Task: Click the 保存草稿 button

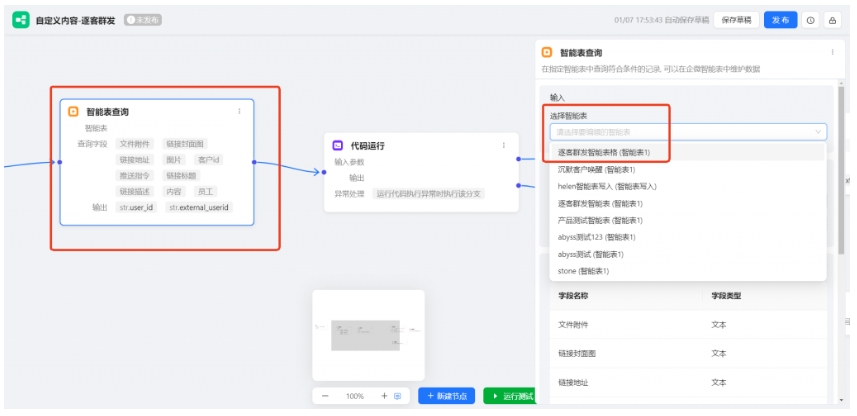Action: click(736, 20)
